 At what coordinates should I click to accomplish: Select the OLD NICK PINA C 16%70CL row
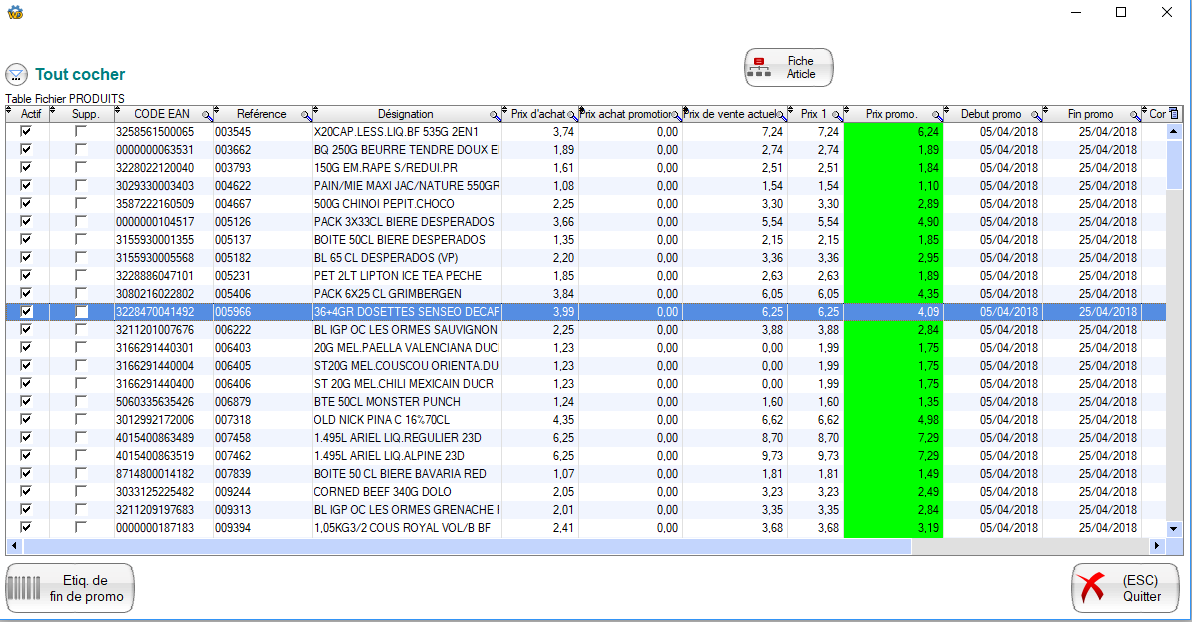(405, 419)
